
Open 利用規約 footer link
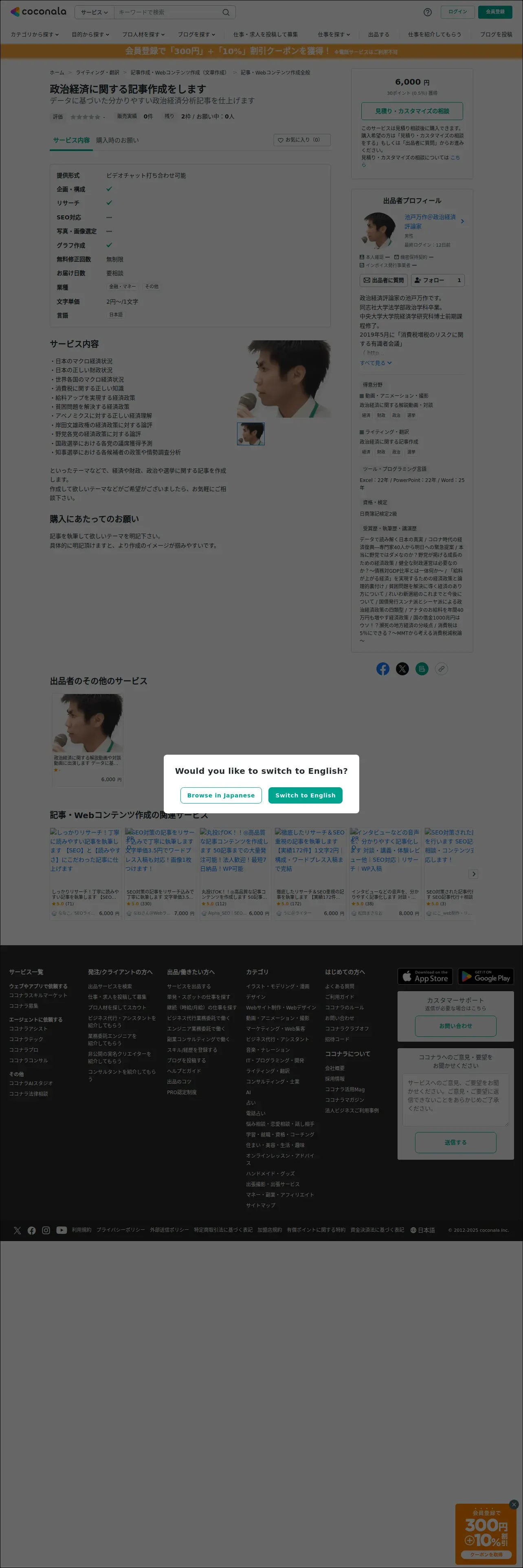tap(81, 1230)
